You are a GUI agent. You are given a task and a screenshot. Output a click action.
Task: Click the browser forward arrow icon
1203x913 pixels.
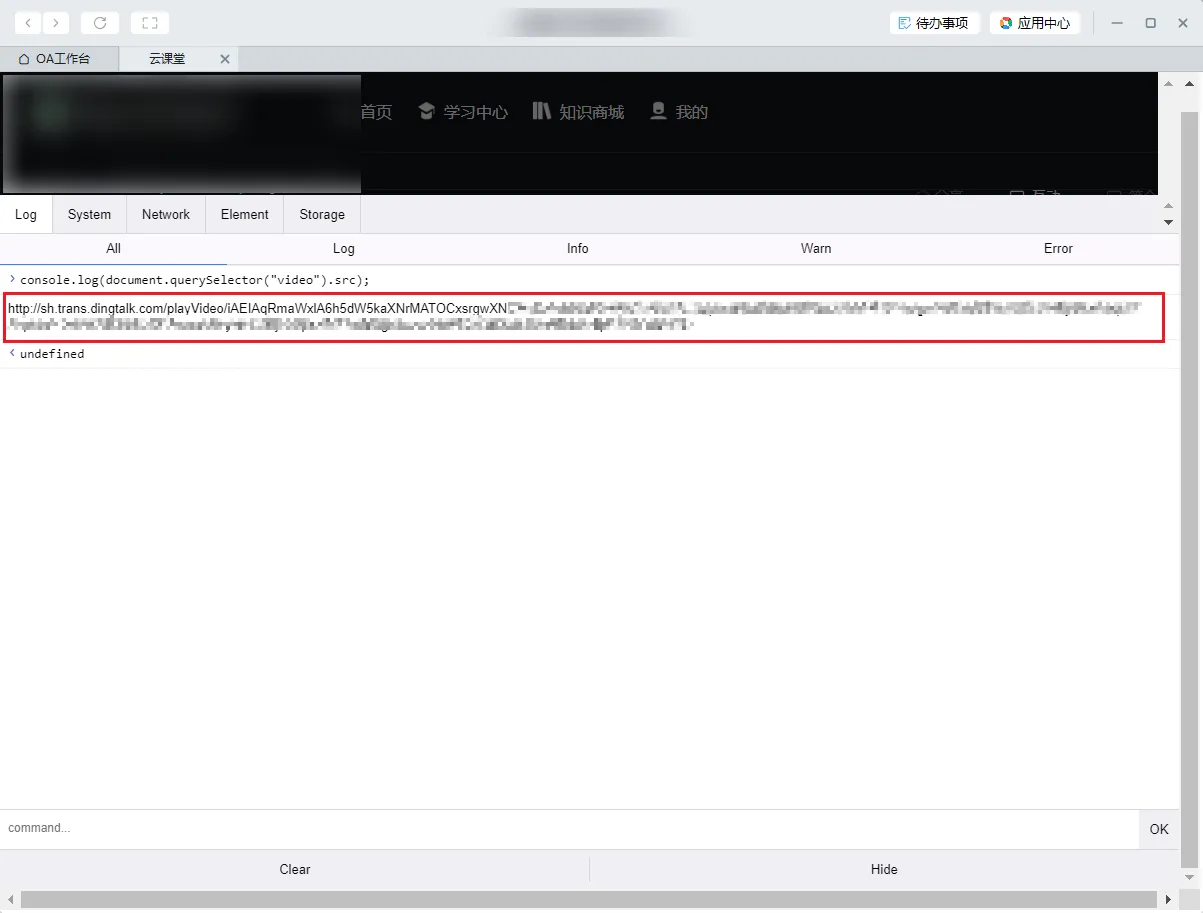click(x=56, y=22)
